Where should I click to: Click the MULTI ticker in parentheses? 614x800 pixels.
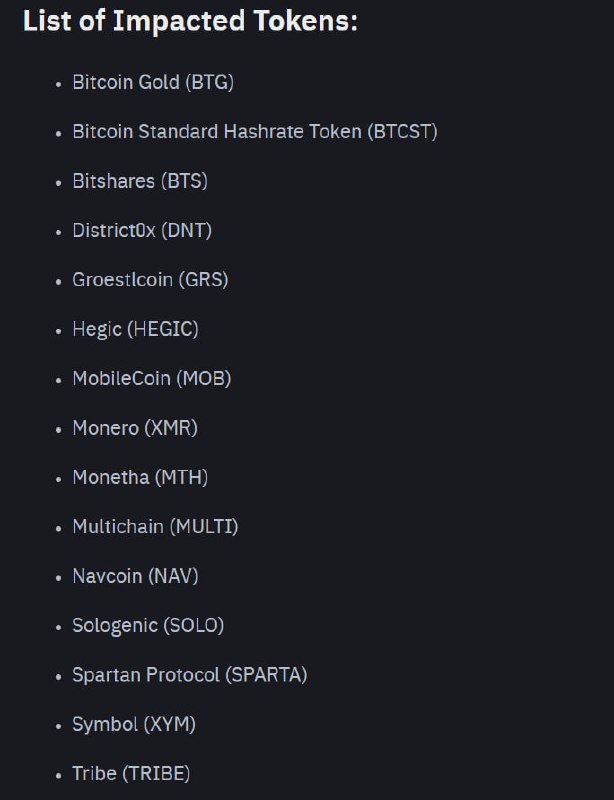204,527
